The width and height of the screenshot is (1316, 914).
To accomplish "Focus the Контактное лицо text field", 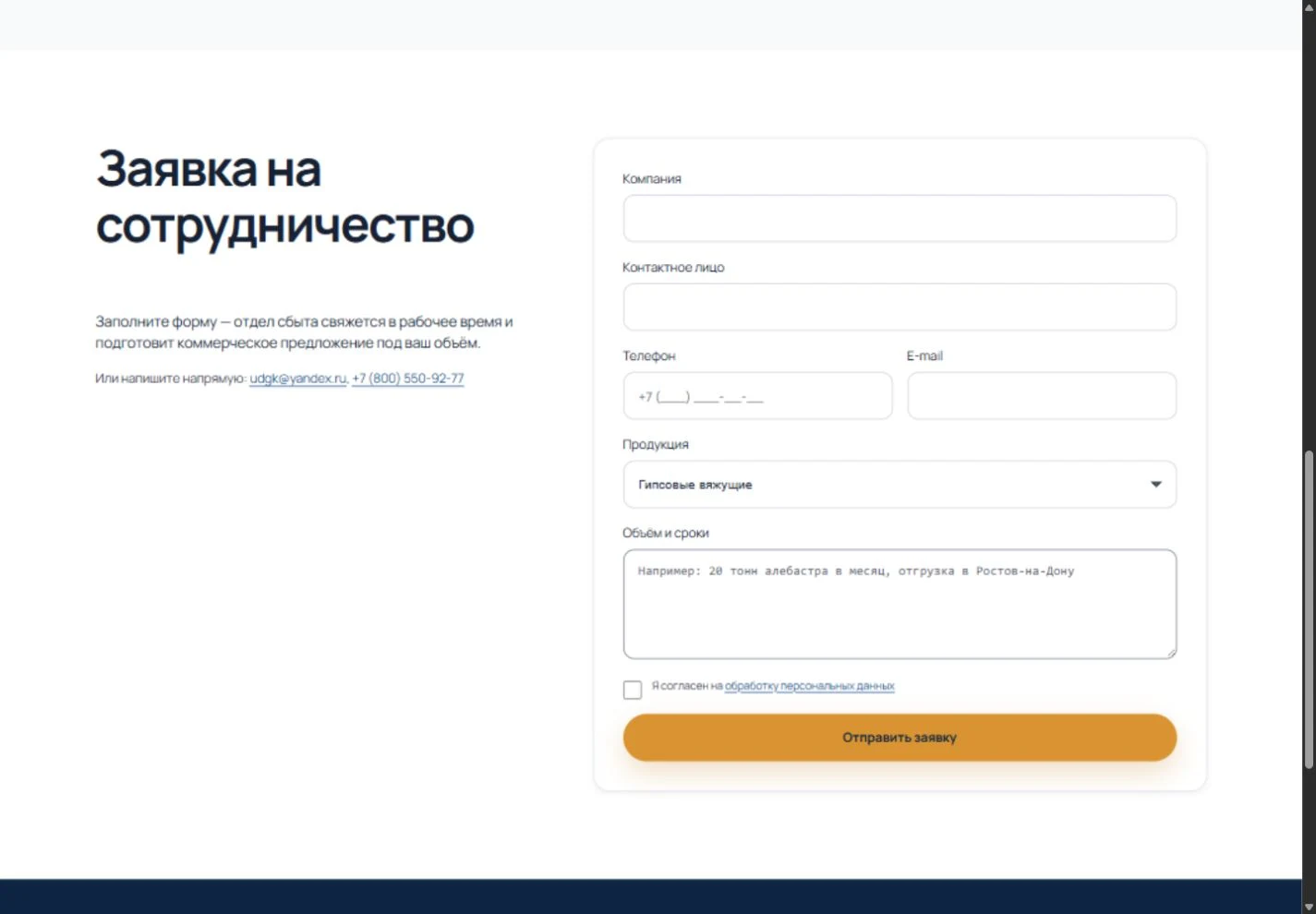I will pyautogui.click(x=899, y=307).
